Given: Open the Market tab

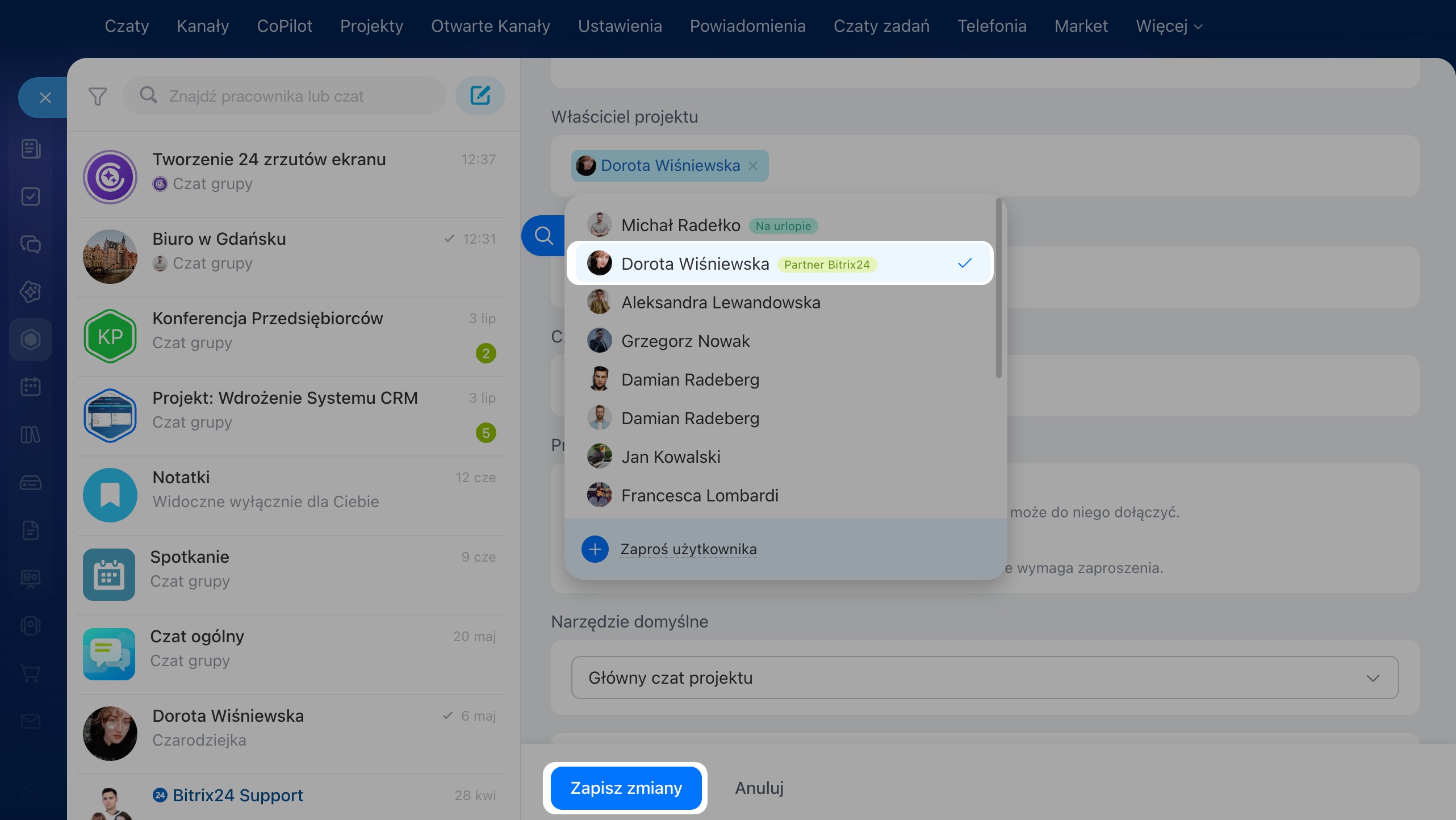Looking at the screenshot, I should click(x=1081, y=26).
